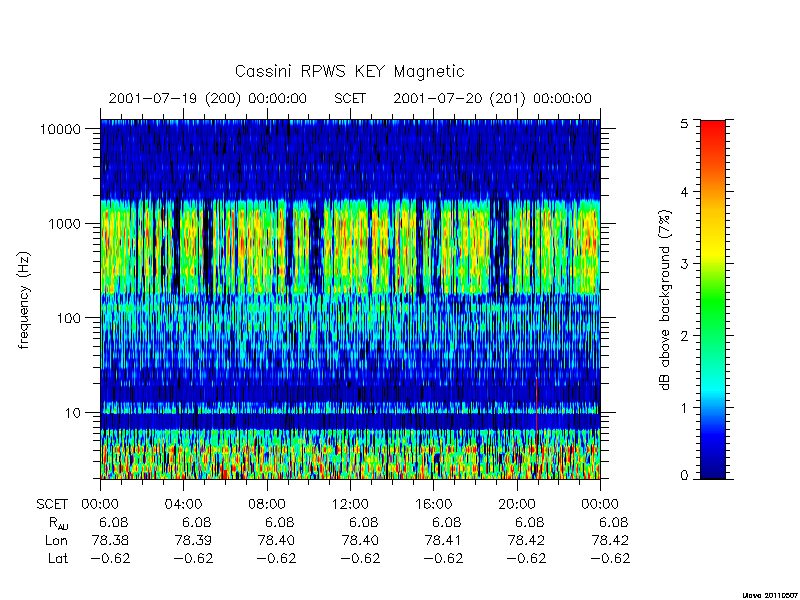The width and height of the screenshot is (800, 600).
Task: Click the green middle of the color bar
Action: click(713, 298)
